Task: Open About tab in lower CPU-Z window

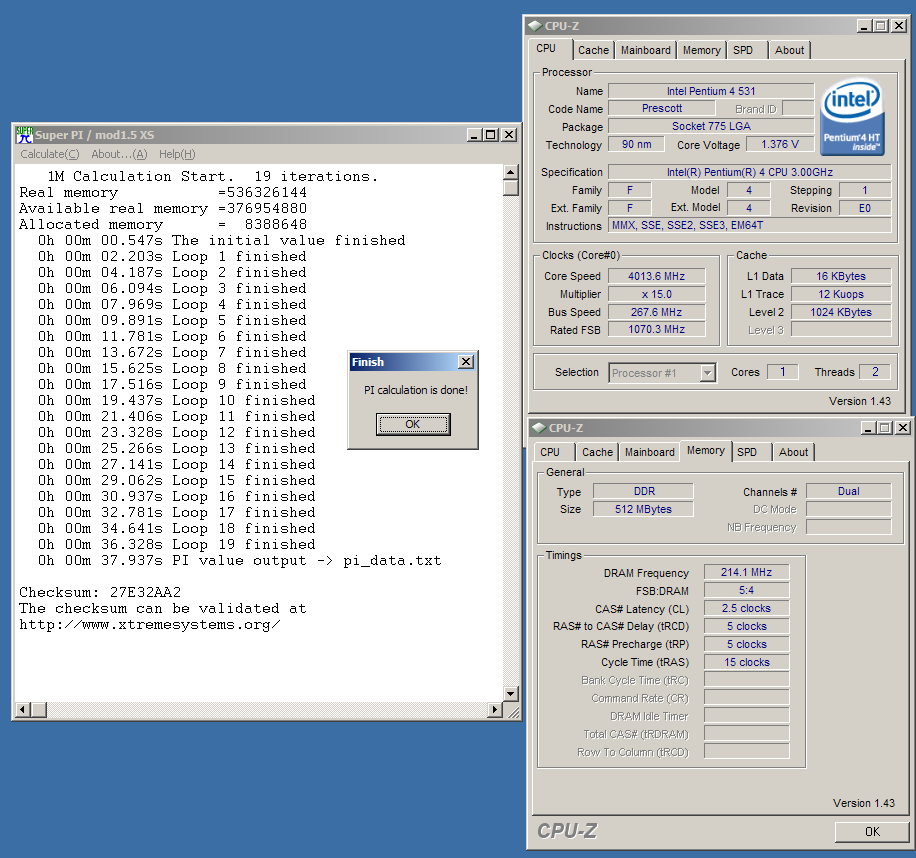Action: point(793,452)
